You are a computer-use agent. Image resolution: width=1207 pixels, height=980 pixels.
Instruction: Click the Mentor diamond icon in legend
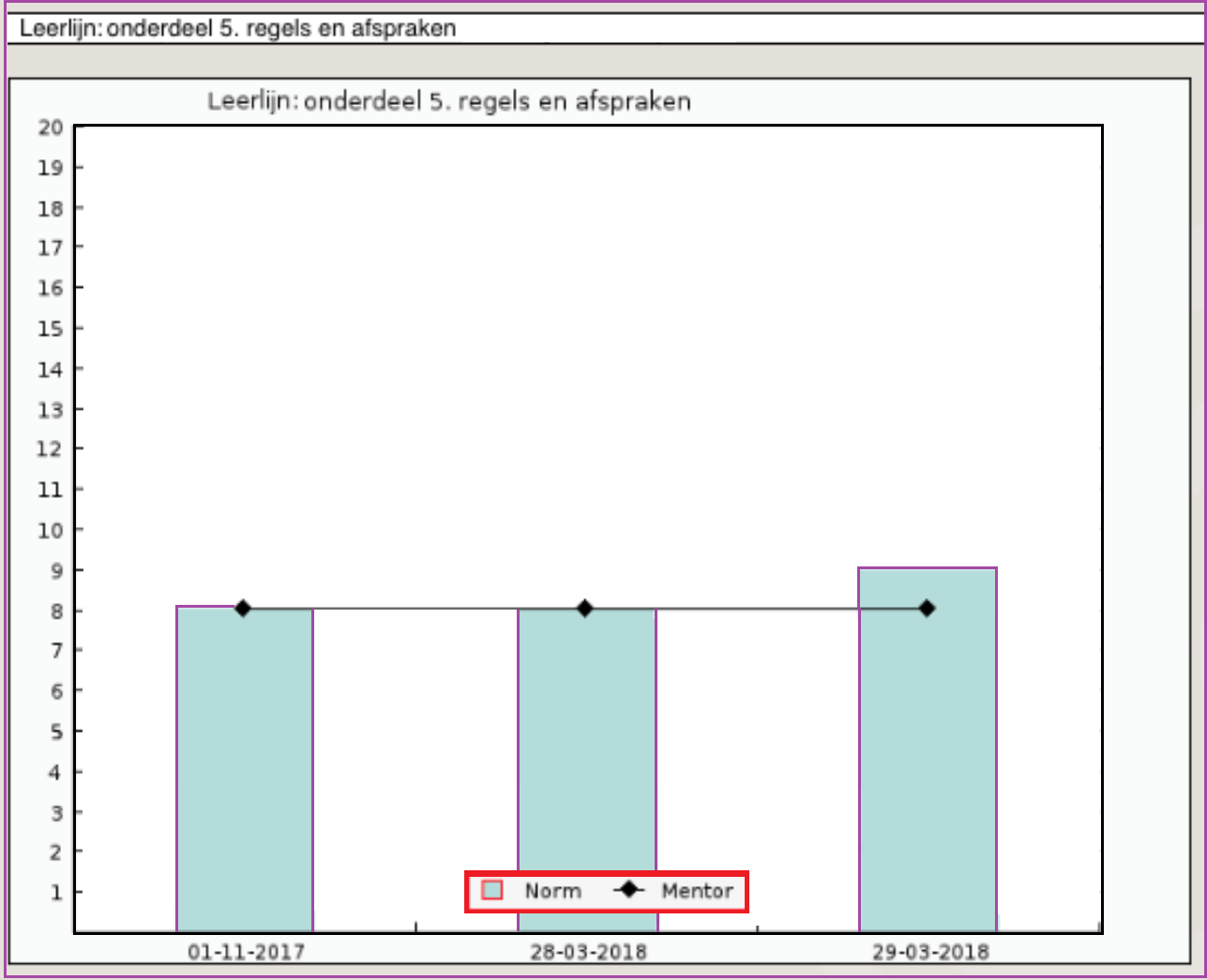click(628, 889)
